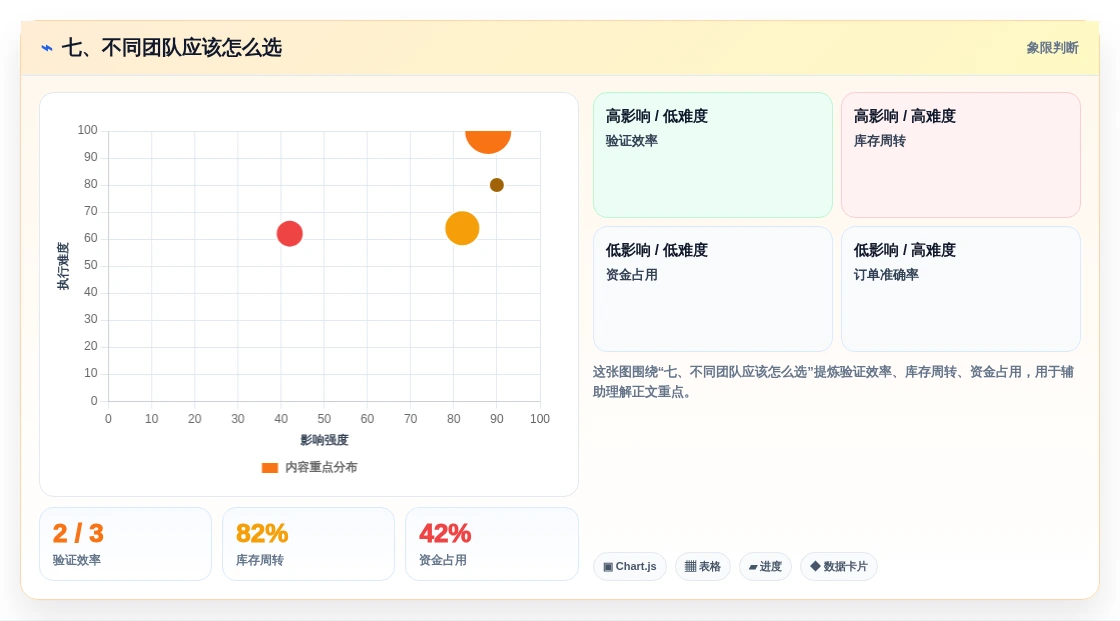The height and width of the screenshot is (621, 1120).
Task: Click the 42% stat value
Action: click(445, 533)
